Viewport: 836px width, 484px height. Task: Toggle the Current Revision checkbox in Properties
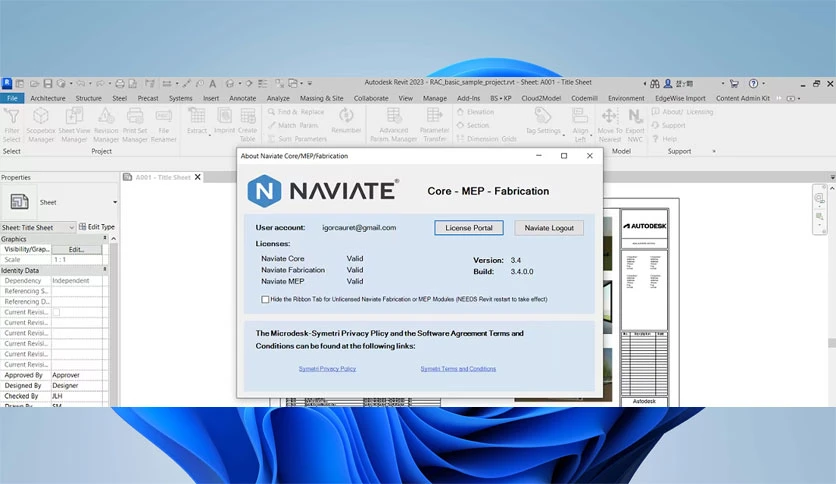pyautogui.click(x=57, y=312)
